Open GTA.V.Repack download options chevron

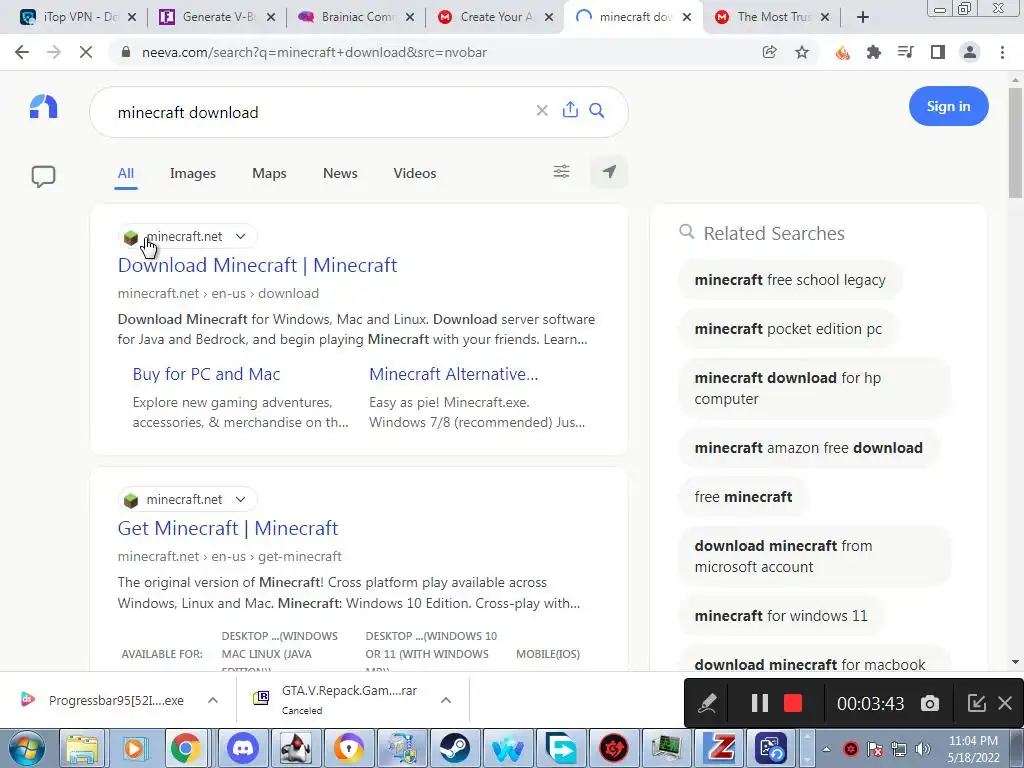point(446,700)
